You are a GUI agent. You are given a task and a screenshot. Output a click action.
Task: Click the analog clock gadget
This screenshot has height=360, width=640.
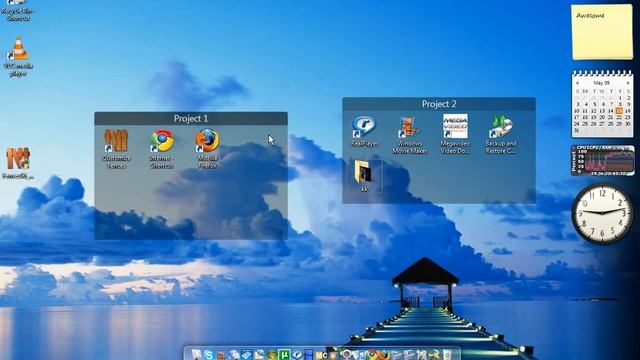point(602,213)
